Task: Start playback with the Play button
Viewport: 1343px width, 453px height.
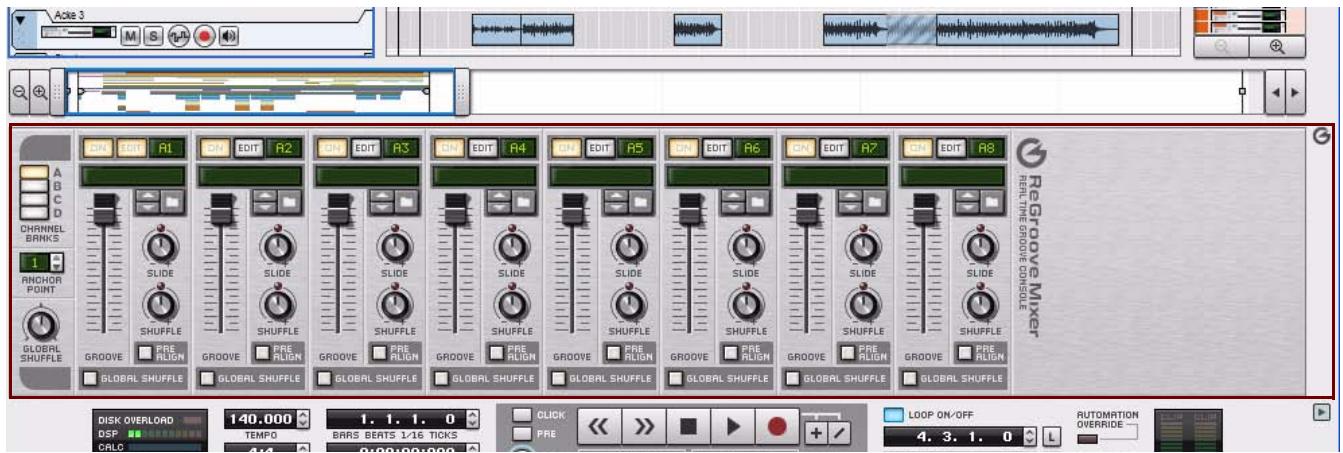Action: pyautogui.click(x=735, y=427)
